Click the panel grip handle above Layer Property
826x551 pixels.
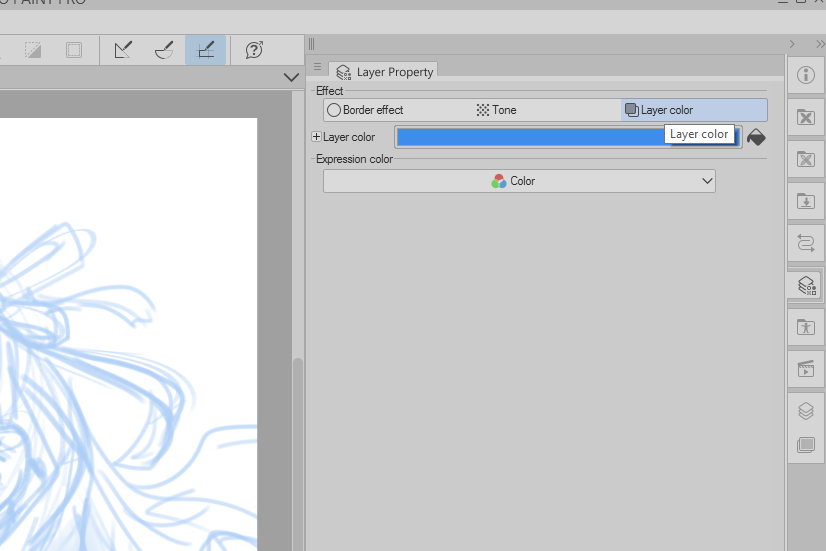click(x=311, y=44)
